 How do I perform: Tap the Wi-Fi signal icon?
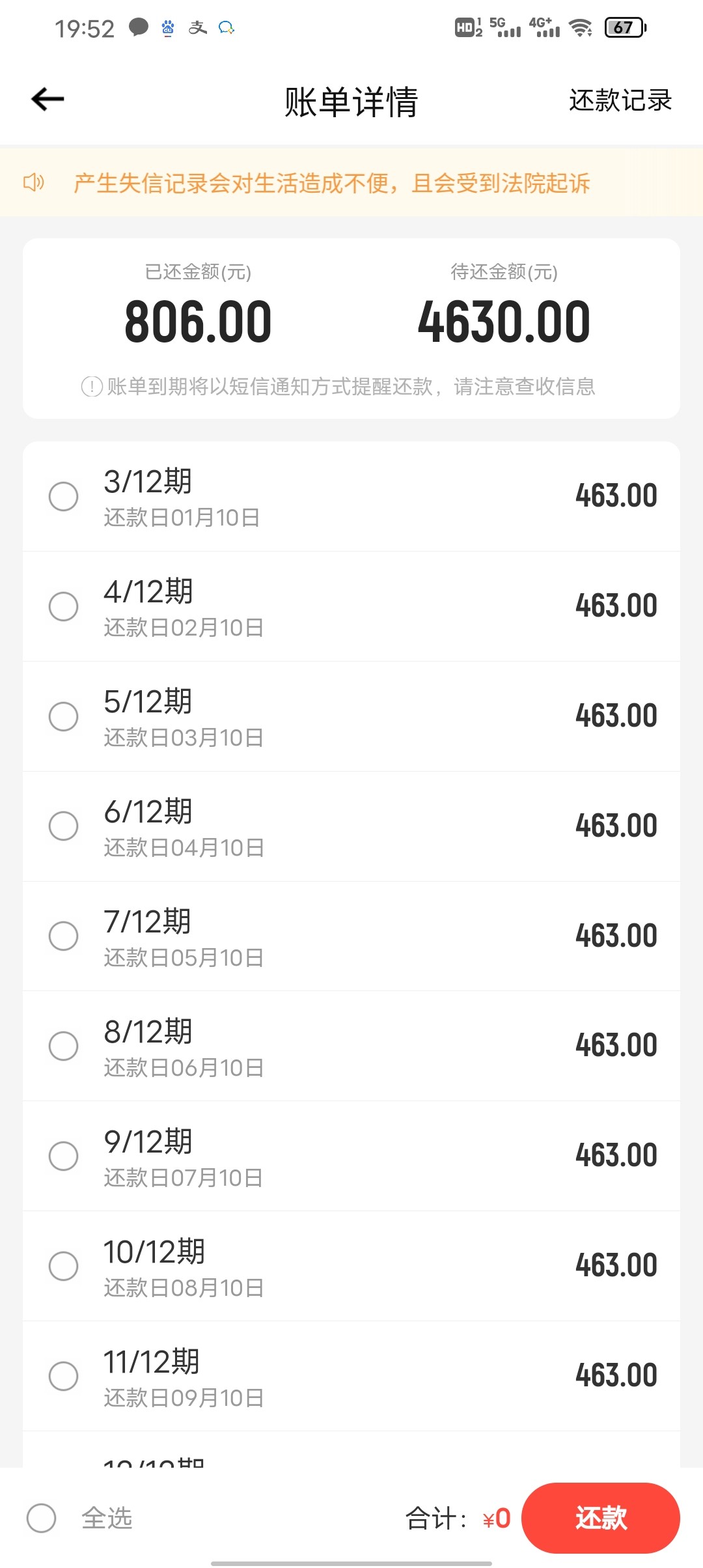tap(580, 27)
